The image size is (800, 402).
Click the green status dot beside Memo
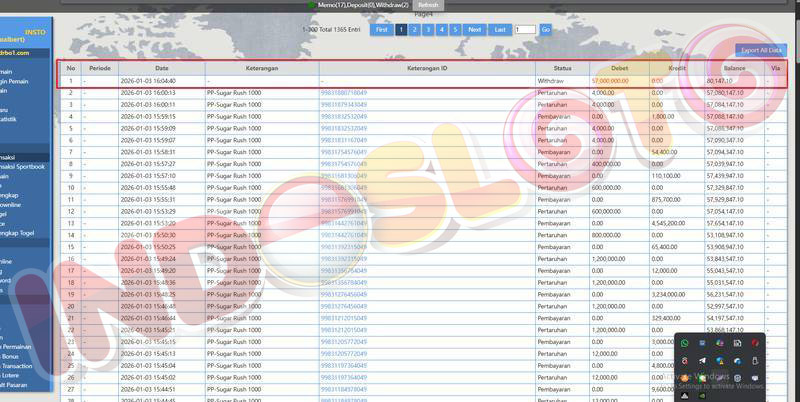pyautogui.click(x=310, y=5)
